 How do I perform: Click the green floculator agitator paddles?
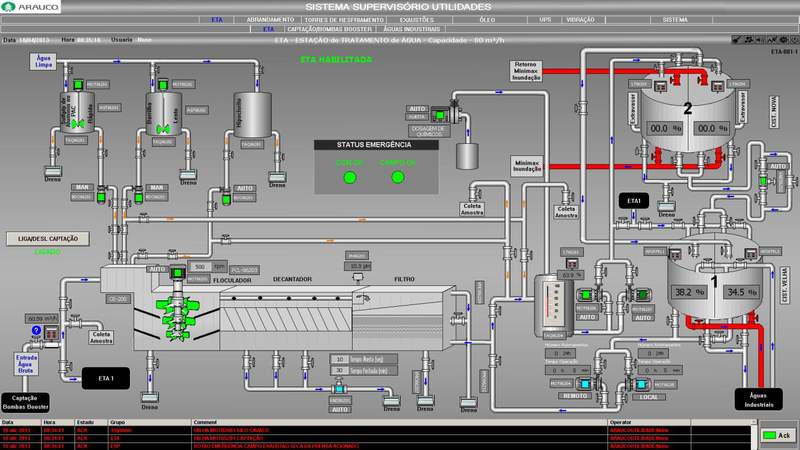click(x=178, y=320)
